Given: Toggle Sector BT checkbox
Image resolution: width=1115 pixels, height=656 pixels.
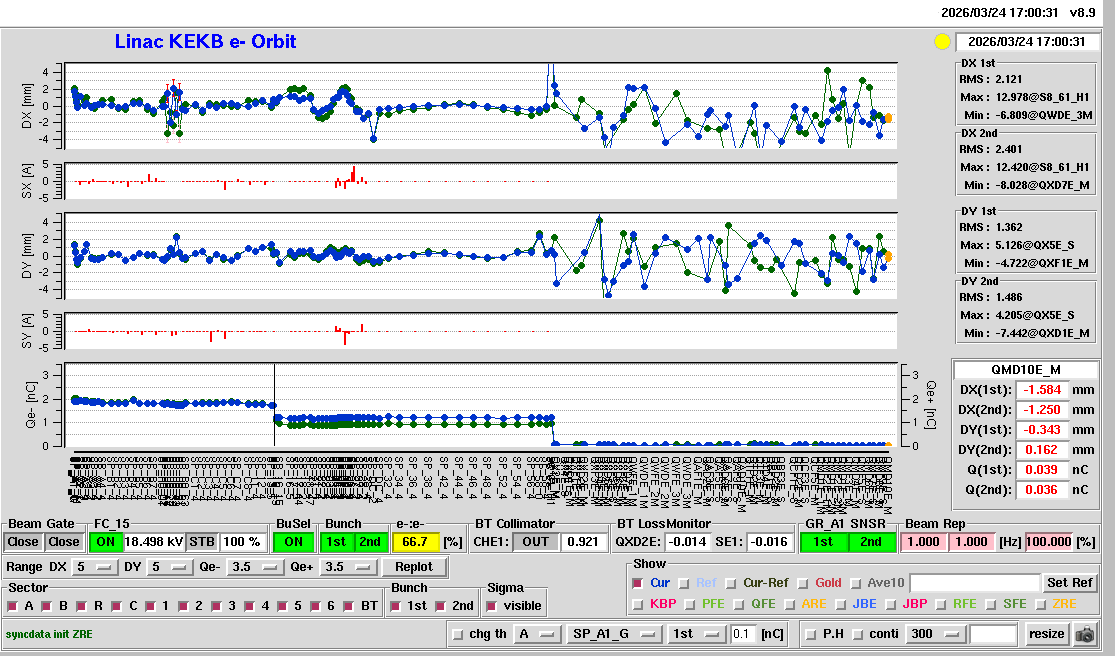Looking at the screenshot, I should (348, 606).
